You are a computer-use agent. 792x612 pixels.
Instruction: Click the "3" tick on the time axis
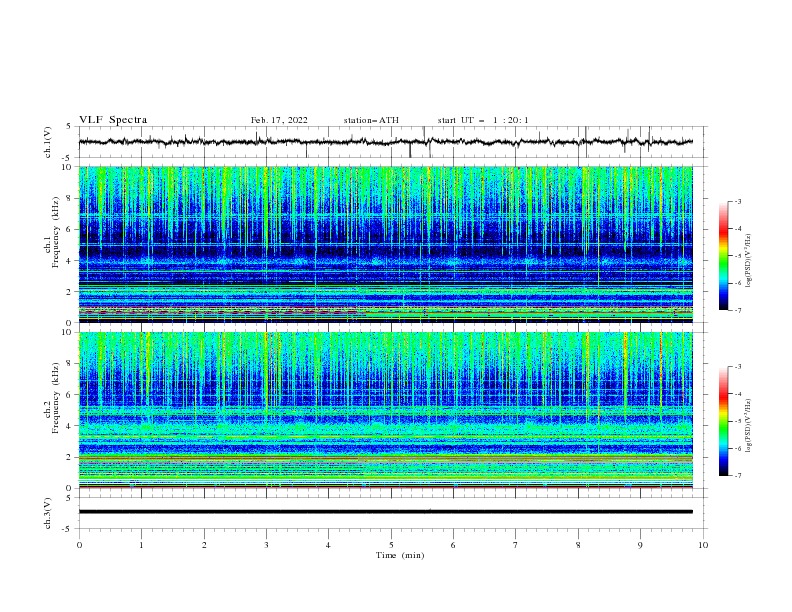pos(266,545)
